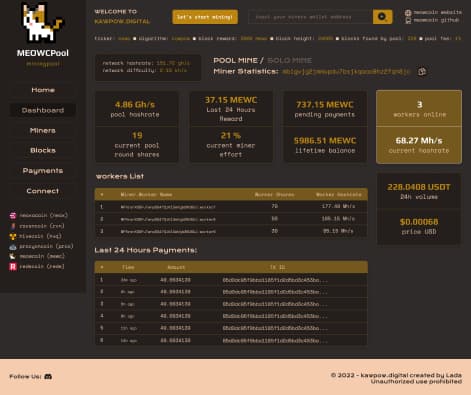Image resolution: width=471 pixels, height=395 pixels.
Task: Switch to SOLO MINE mode
Action: coord(289,60)
